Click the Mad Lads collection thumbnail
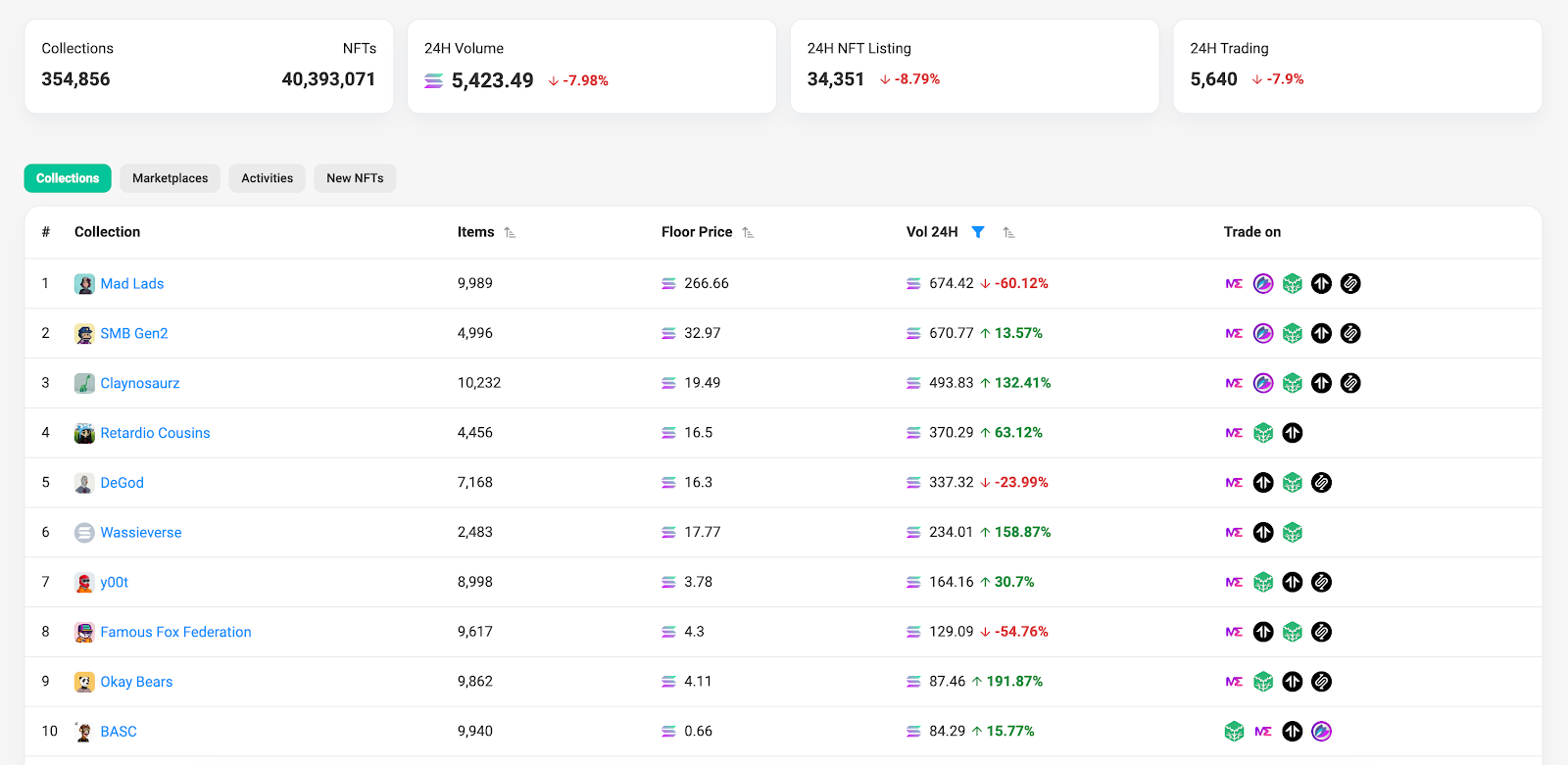Screen dimensions: 1568x765 (84, 284)
